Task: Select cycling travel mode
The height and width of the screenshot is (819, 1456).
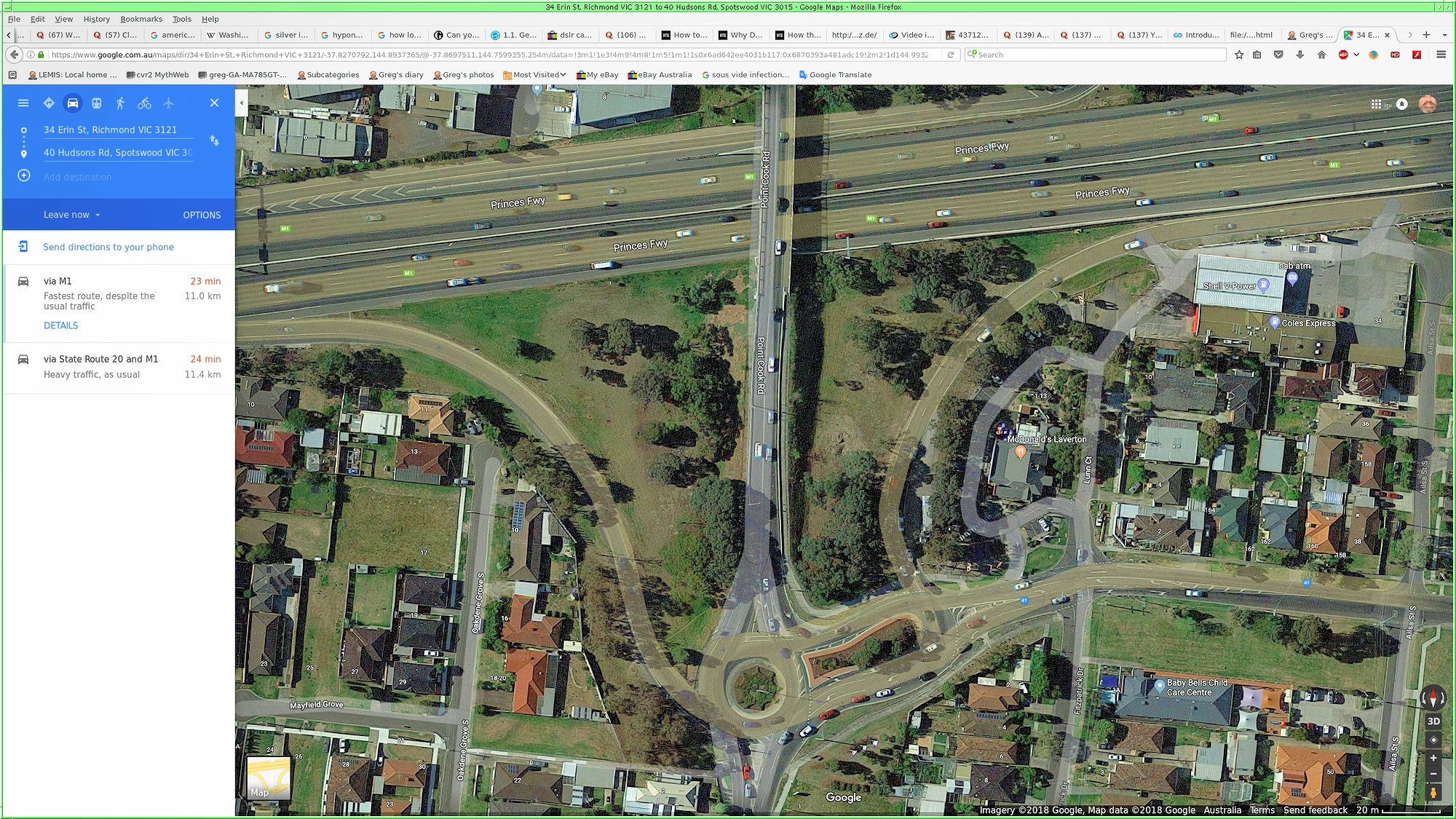Action: [145, 103]
